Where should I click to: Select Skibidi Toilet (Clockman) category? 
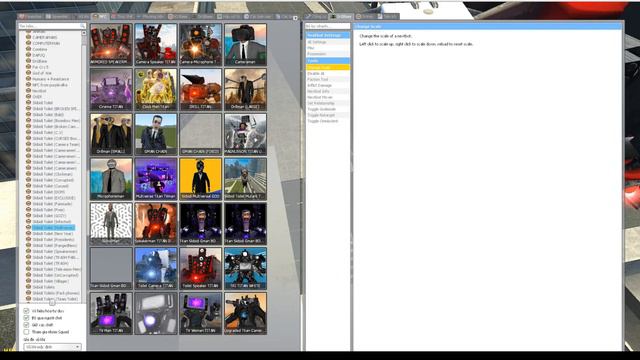(52, 174)
